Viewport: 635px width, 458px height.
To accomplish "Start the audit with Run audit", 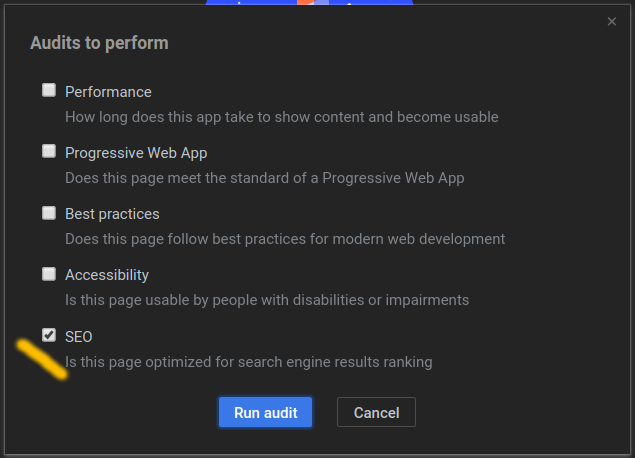I will [x=266, y=412].
